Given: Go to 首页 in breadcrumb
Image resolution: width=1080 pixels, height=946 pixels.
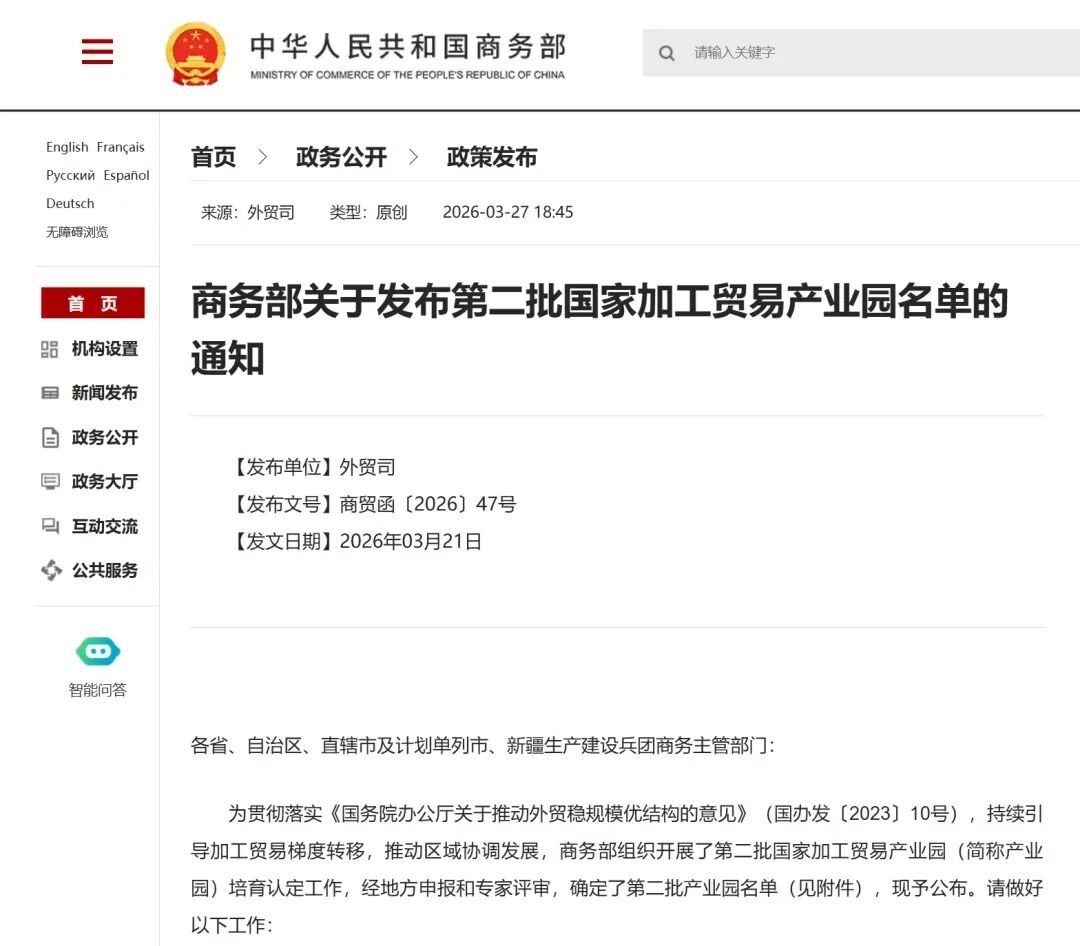Looking at the screenshot, I should click(x=213, y=157).
